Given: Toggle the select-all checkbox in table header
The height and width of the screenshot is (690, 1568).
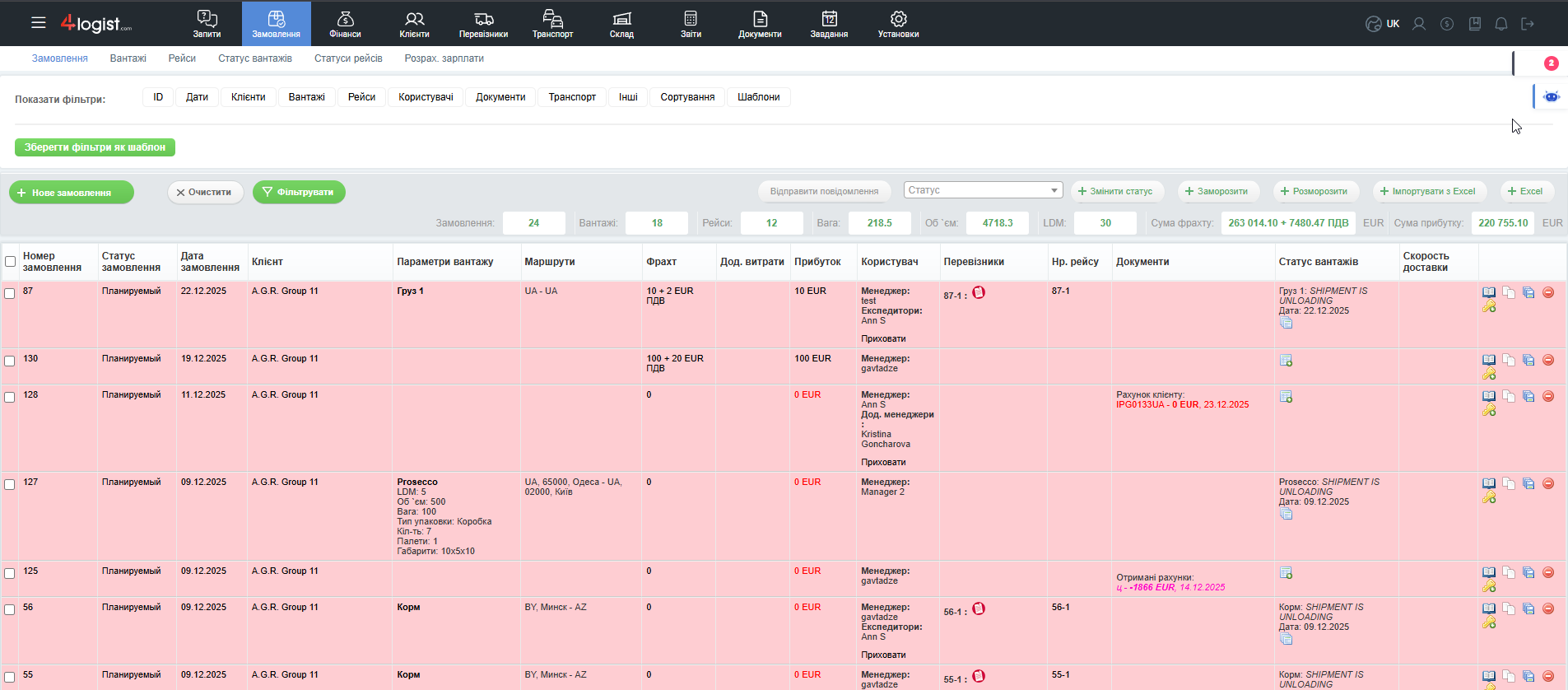Looking at the screenshot, I should tap(10, 262).
